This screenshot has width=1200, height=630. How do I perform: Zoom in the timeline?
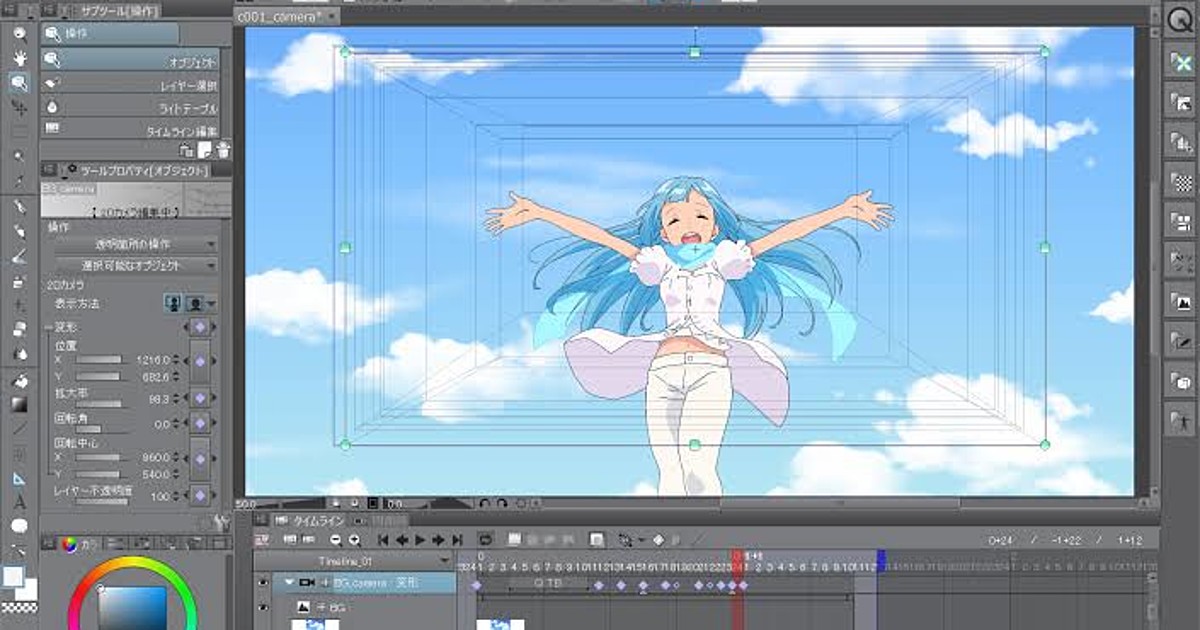click(354, 539)
